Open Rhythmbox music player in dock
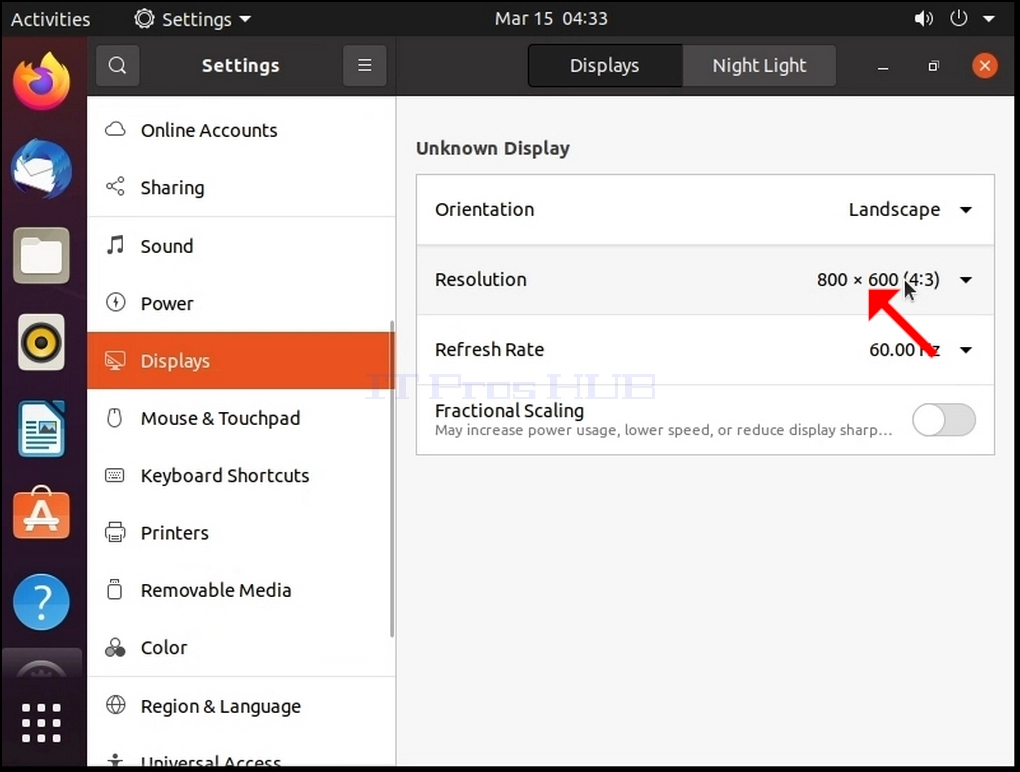 pos(42,342)
